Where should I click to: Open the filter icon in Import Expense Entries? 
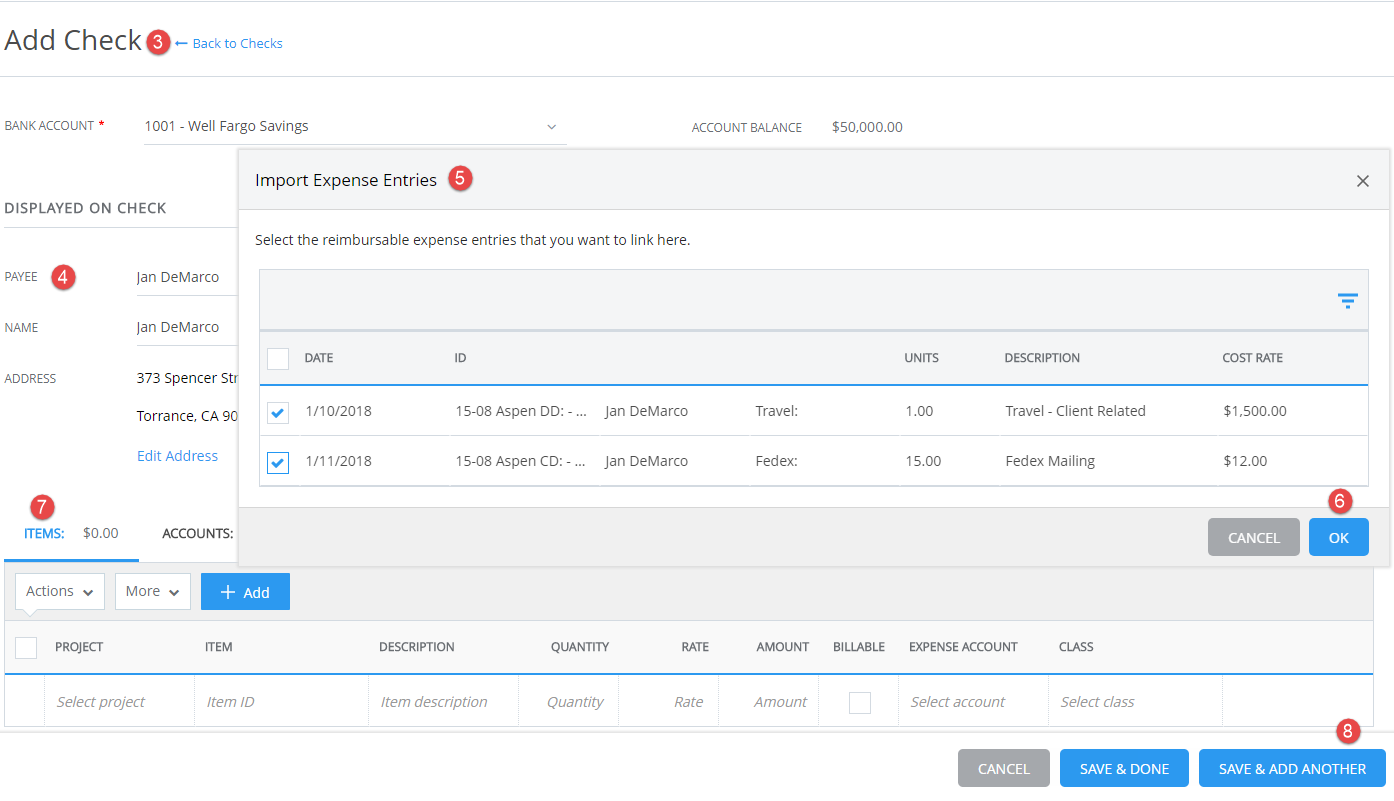pos(1347,300)
